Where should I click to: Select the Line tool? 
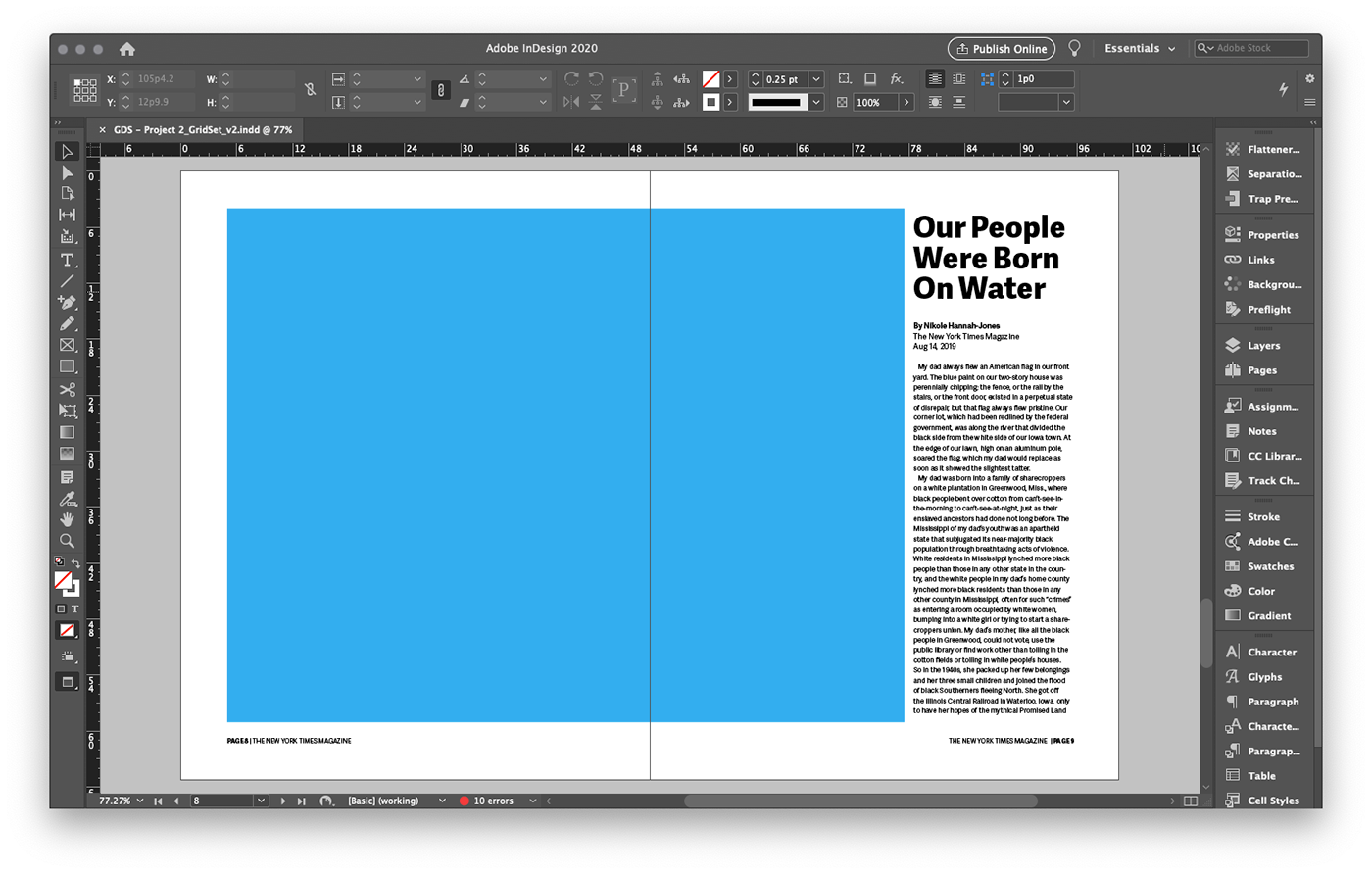point(67,281)
